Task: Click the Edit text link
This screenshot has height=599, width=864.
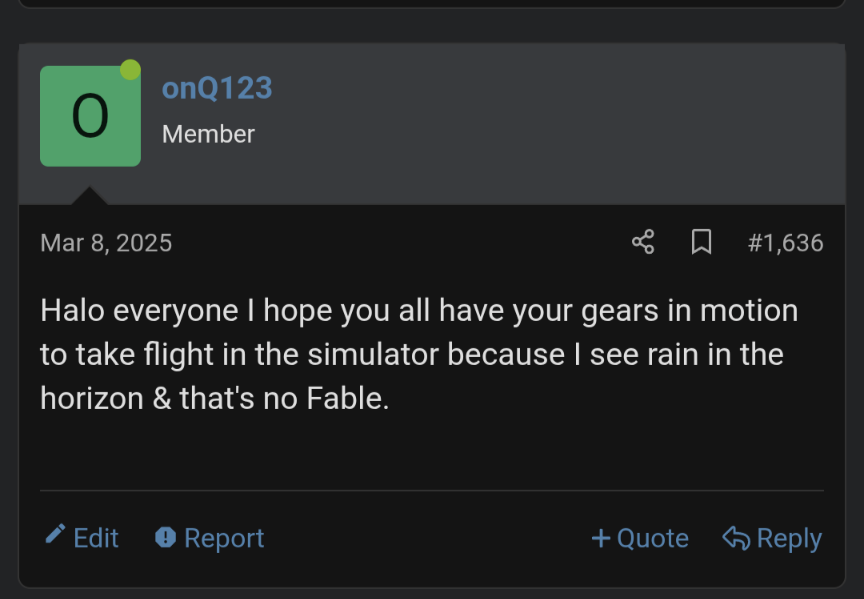Action: (96, 538)
